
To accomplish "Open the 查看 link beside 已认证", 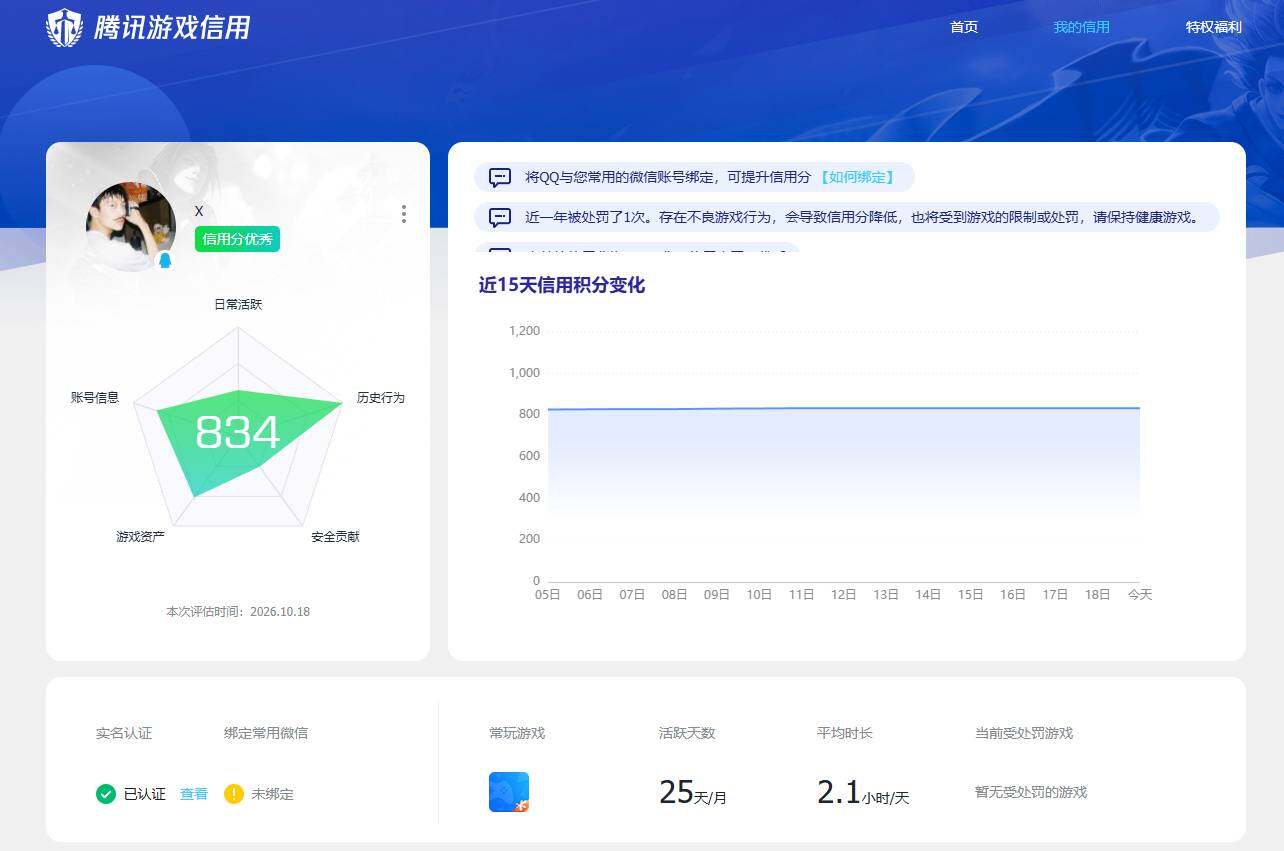I will click(194, 794).
